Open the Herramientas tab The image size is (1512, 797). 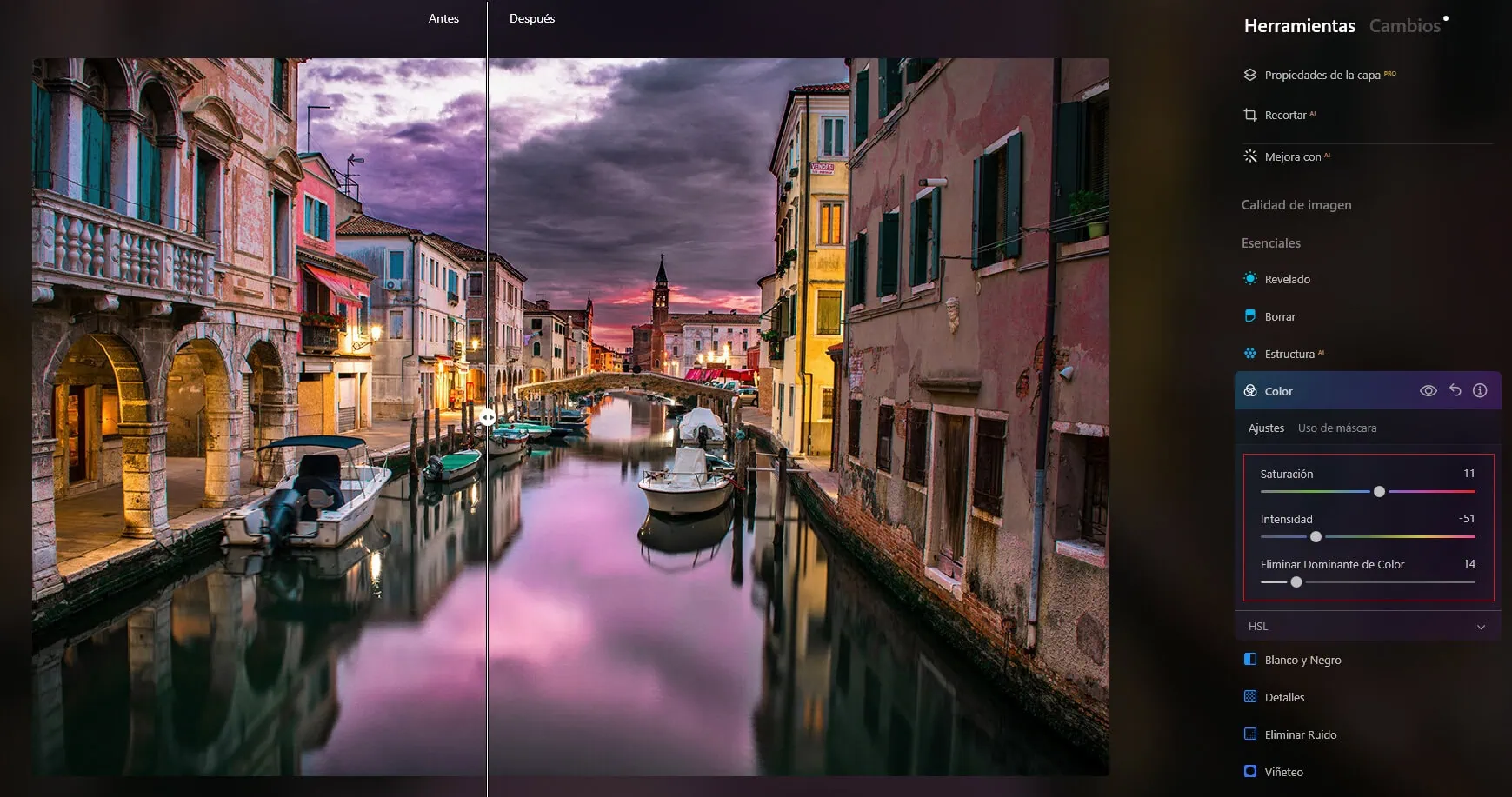(1299, 26)
